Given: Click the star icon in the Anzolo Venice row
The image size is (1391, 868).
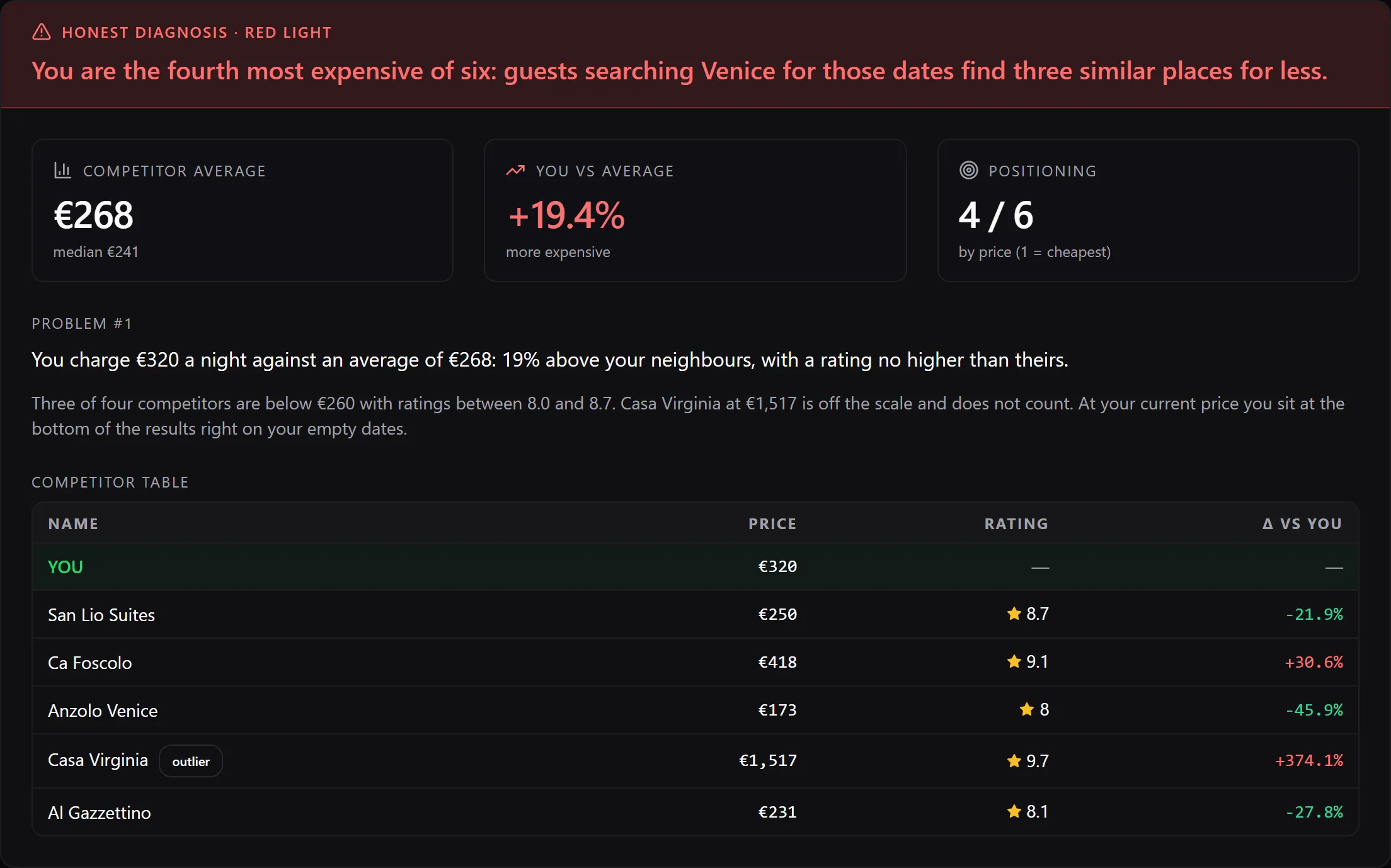Looking at the screenshot, I should click(x=1026, y=709).
